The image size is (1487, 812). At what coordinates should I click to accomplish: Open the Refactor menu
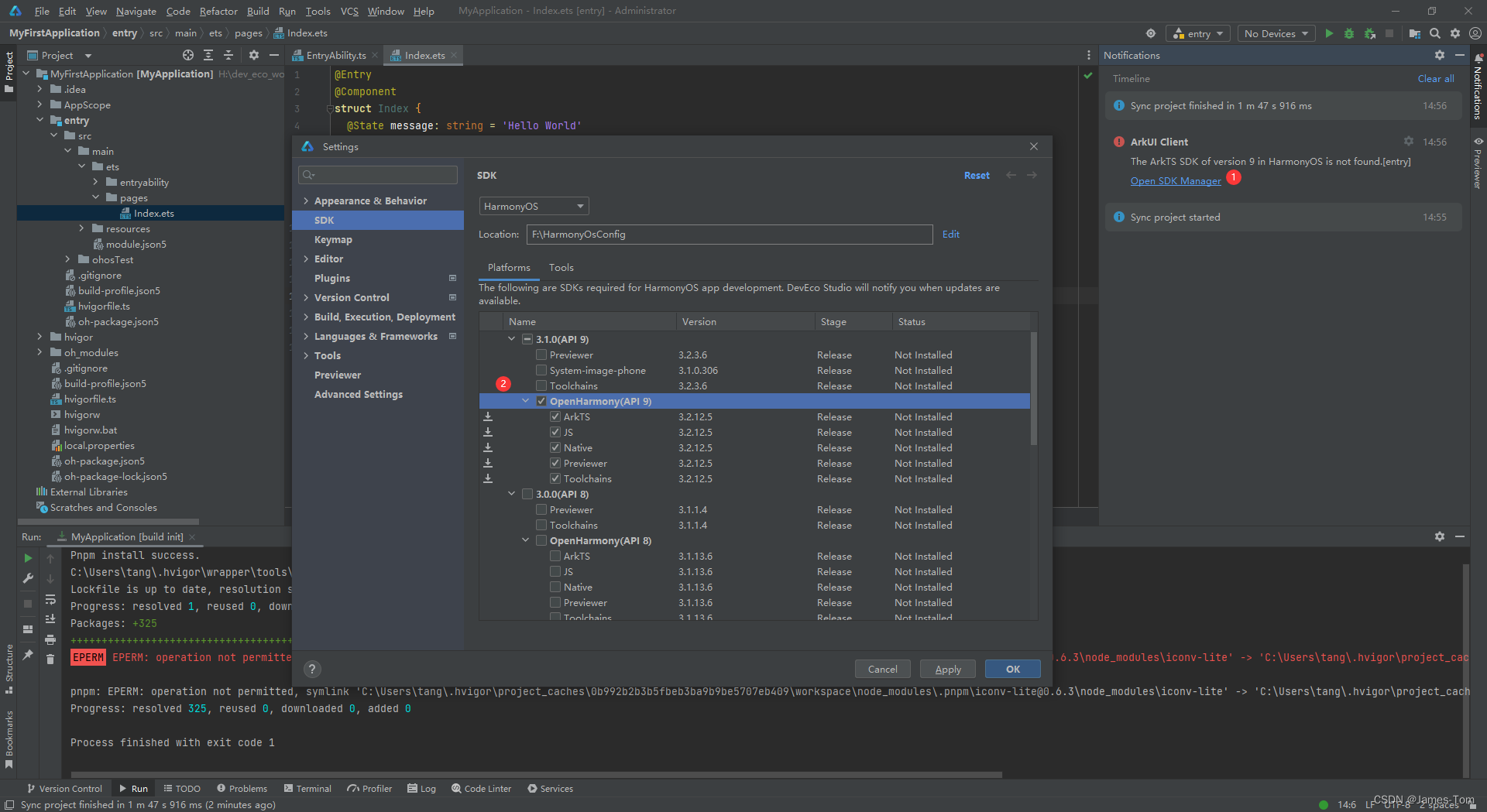[x=218, y=11]
